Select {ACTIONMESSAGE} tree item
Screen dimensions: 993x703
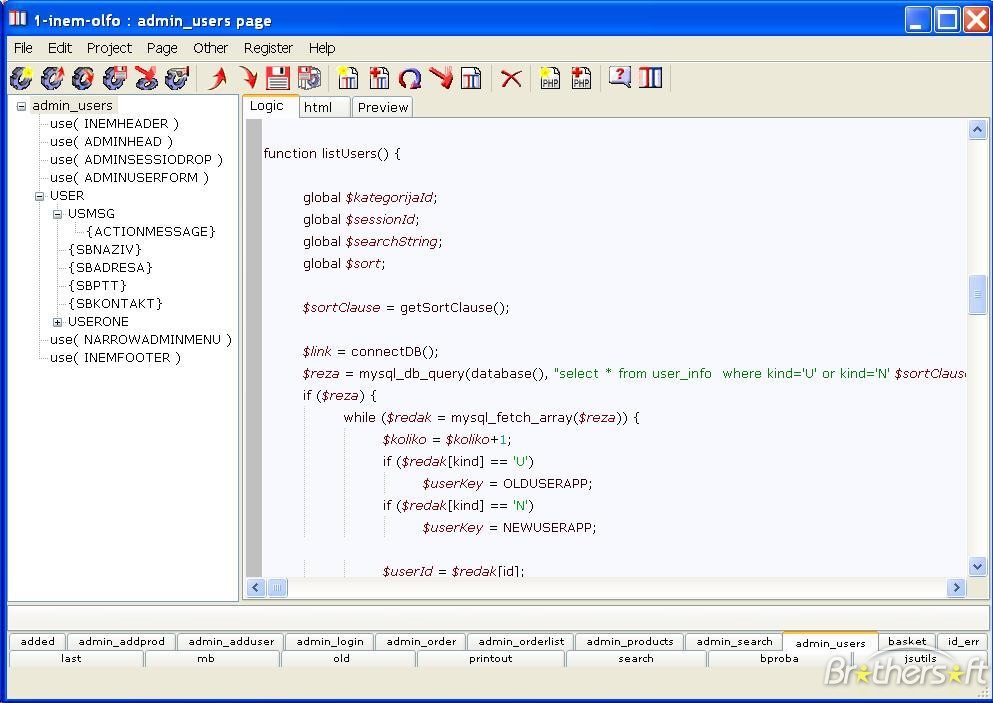(151, 232)
